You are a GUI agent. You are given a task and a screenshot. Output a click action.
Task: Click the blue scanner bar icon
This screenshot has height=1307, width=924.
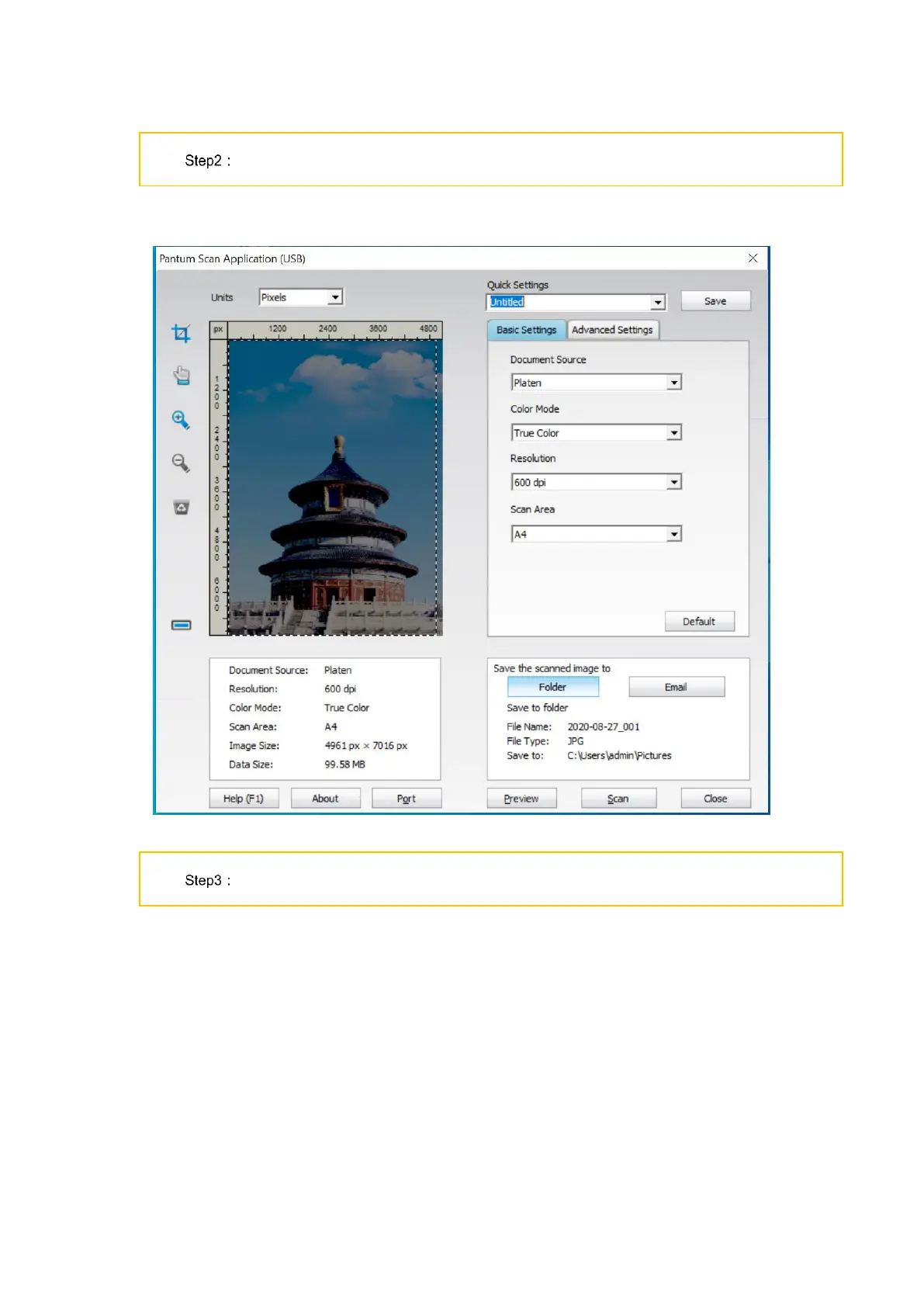coord(181,625)
